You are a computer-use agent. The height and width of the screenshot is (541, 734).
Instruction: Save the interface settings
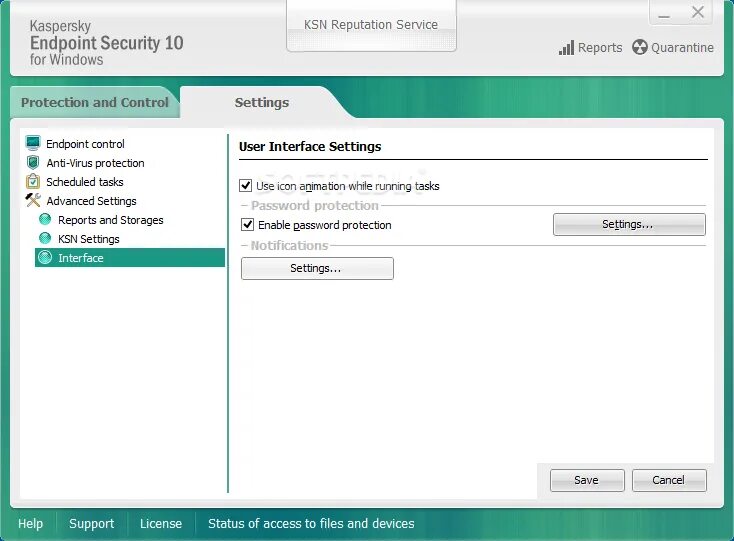point(587,480)
